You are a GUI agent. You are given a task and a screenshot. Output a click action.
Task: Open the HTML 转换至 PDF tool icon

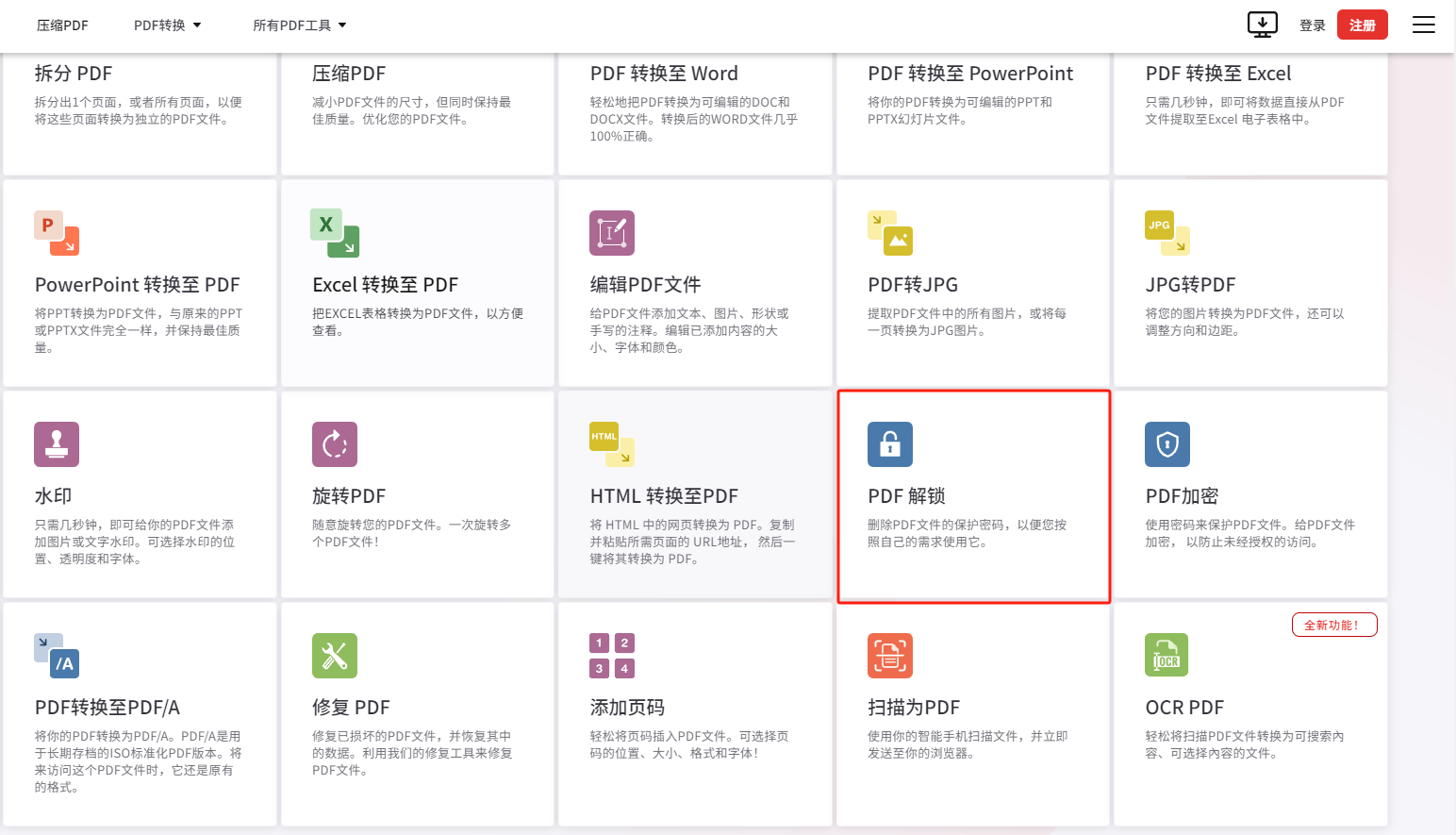pos(612,444)
